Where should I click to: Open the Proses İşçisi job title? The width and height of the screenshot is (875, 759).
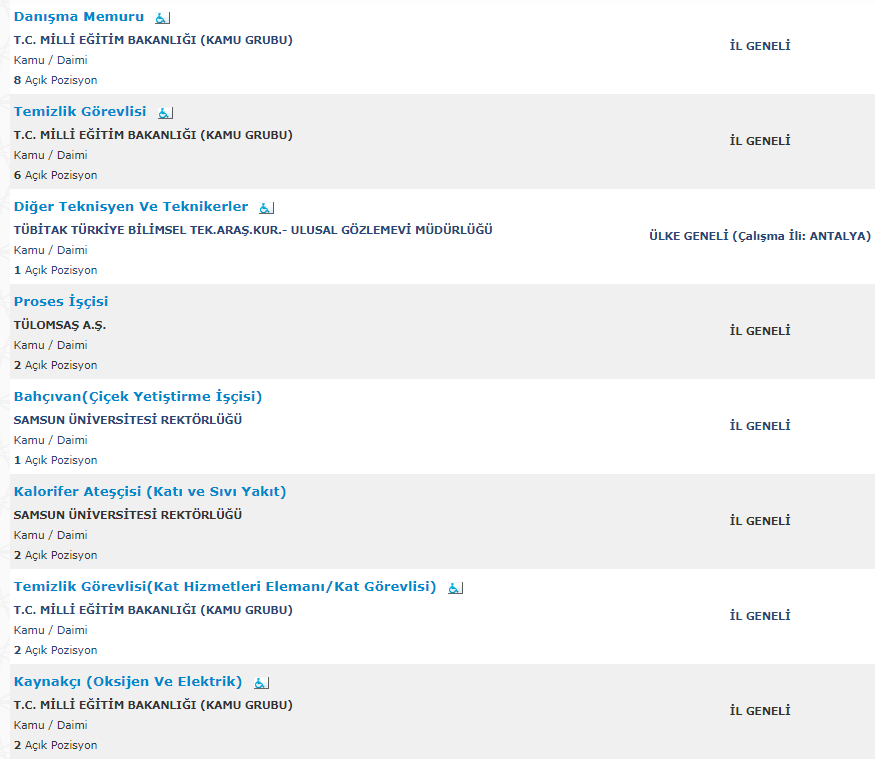[x=61, y=302]
